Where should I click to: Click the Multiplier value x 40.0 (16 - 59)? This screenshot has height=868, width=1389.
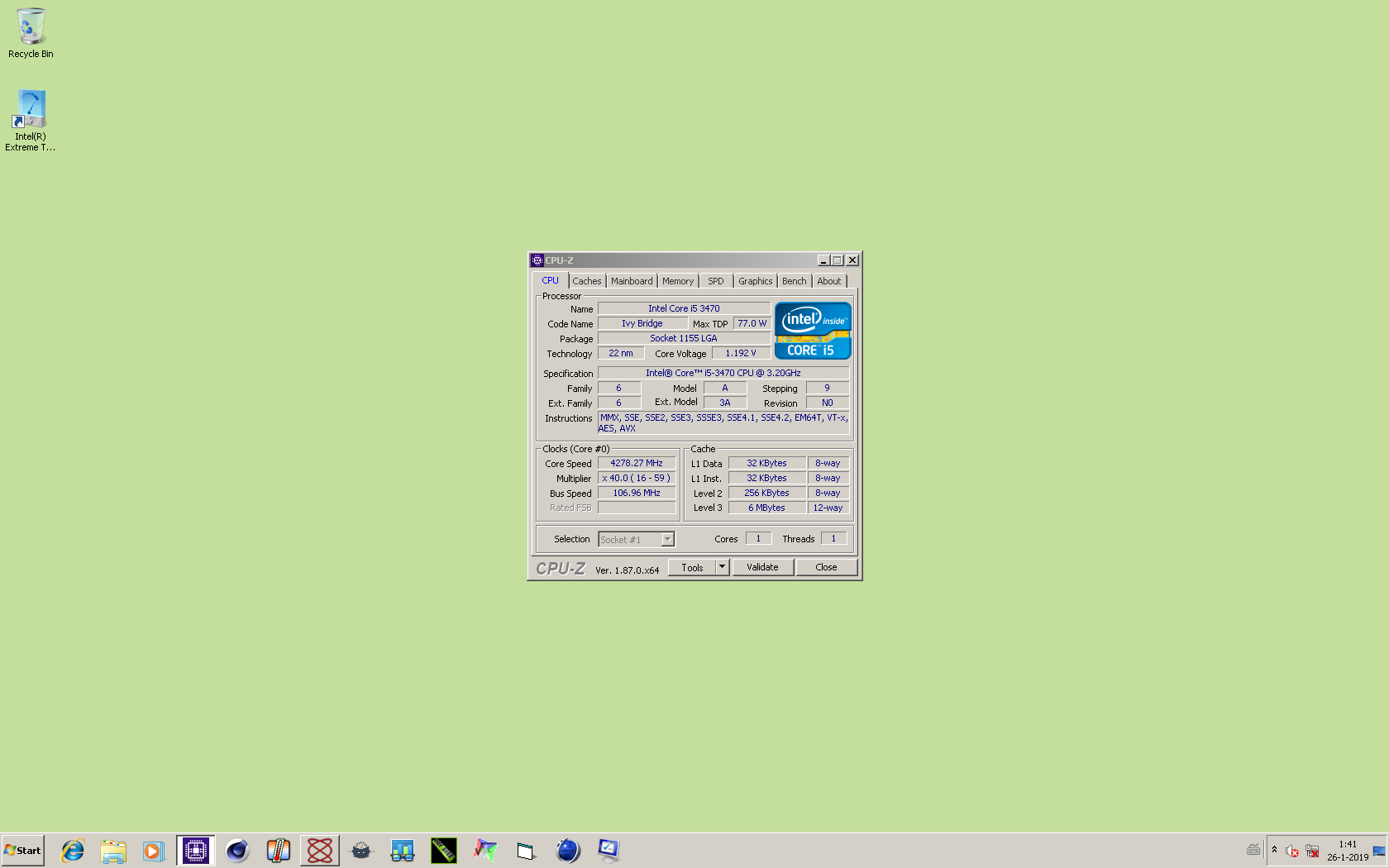637,478
